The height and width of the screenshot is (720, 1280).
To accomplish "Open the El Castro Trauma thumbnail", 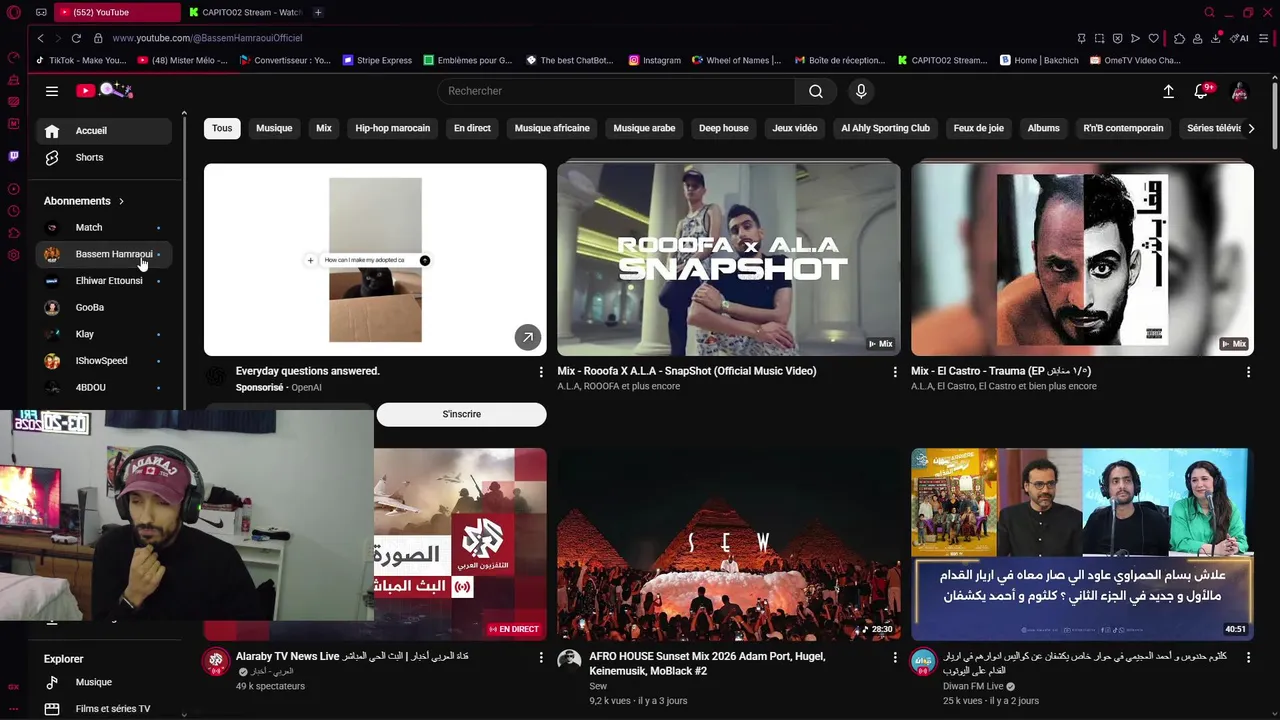I will pos(1082,260).
